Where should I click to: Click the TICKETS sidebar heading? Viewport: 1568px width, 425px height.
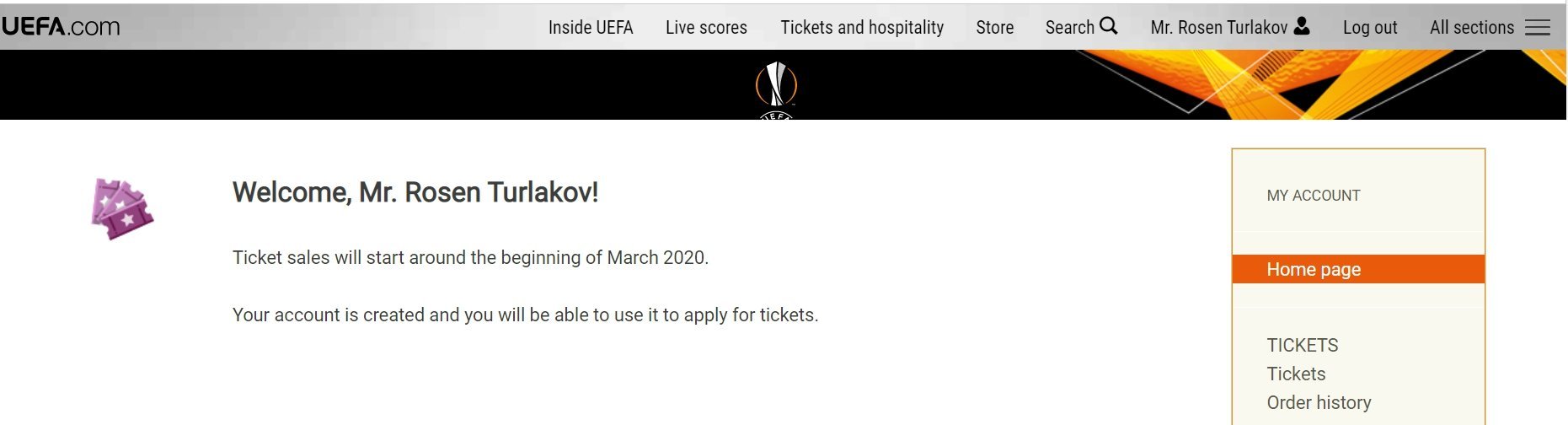[1302, 345]
